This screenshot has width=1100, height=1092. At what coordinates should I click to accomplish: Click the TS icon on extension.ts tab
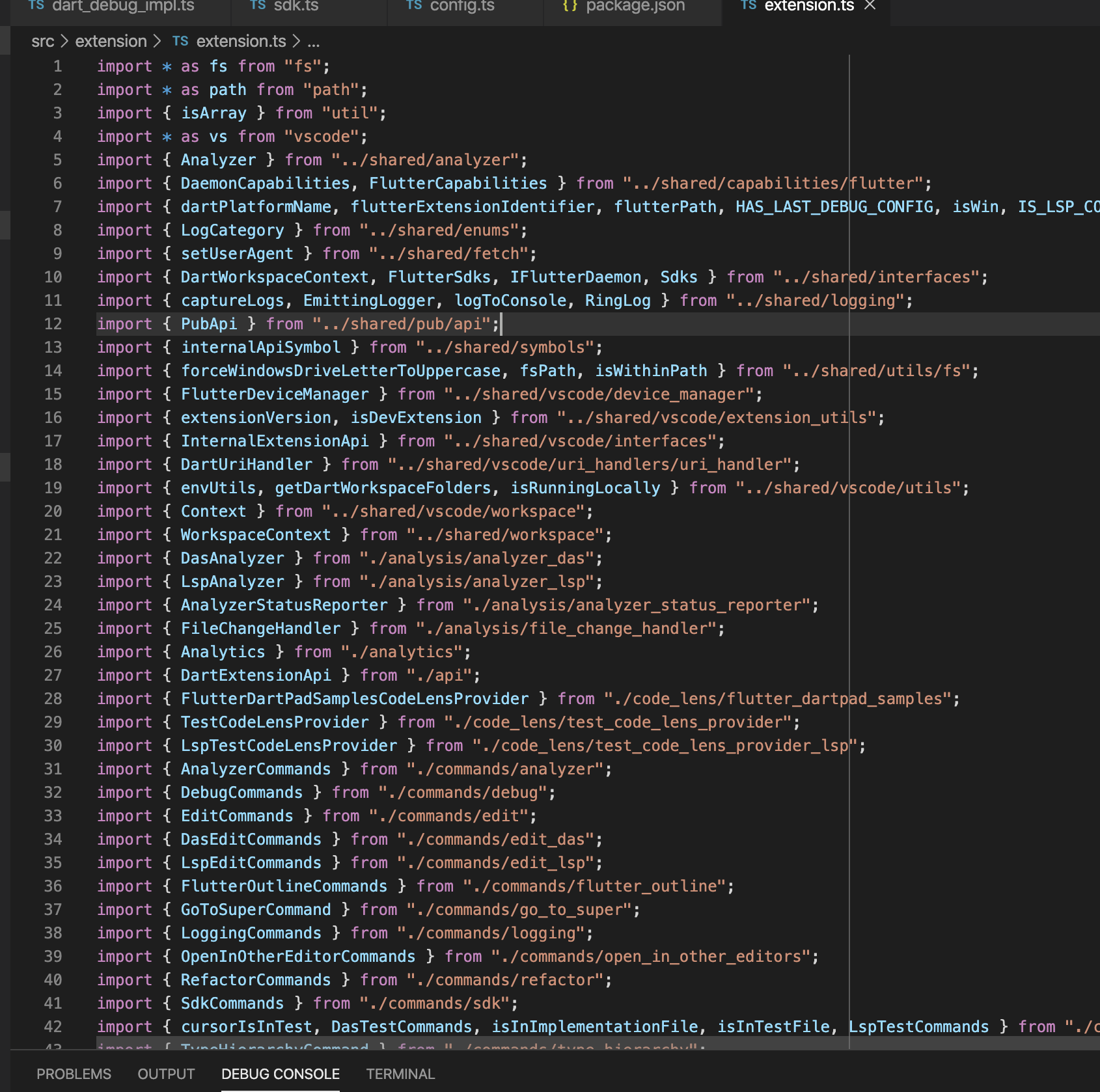tap(749, 5)
